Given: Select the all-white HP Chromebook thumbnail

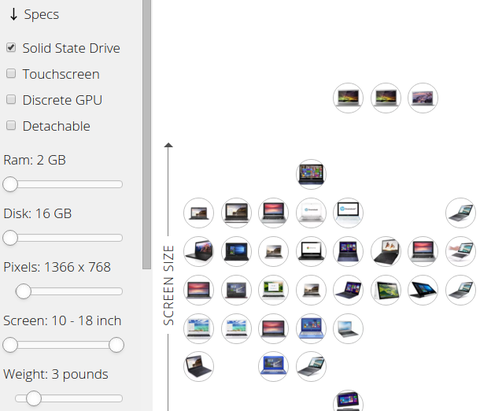Looking at the screenshot, I should click(x=311, y=213).
